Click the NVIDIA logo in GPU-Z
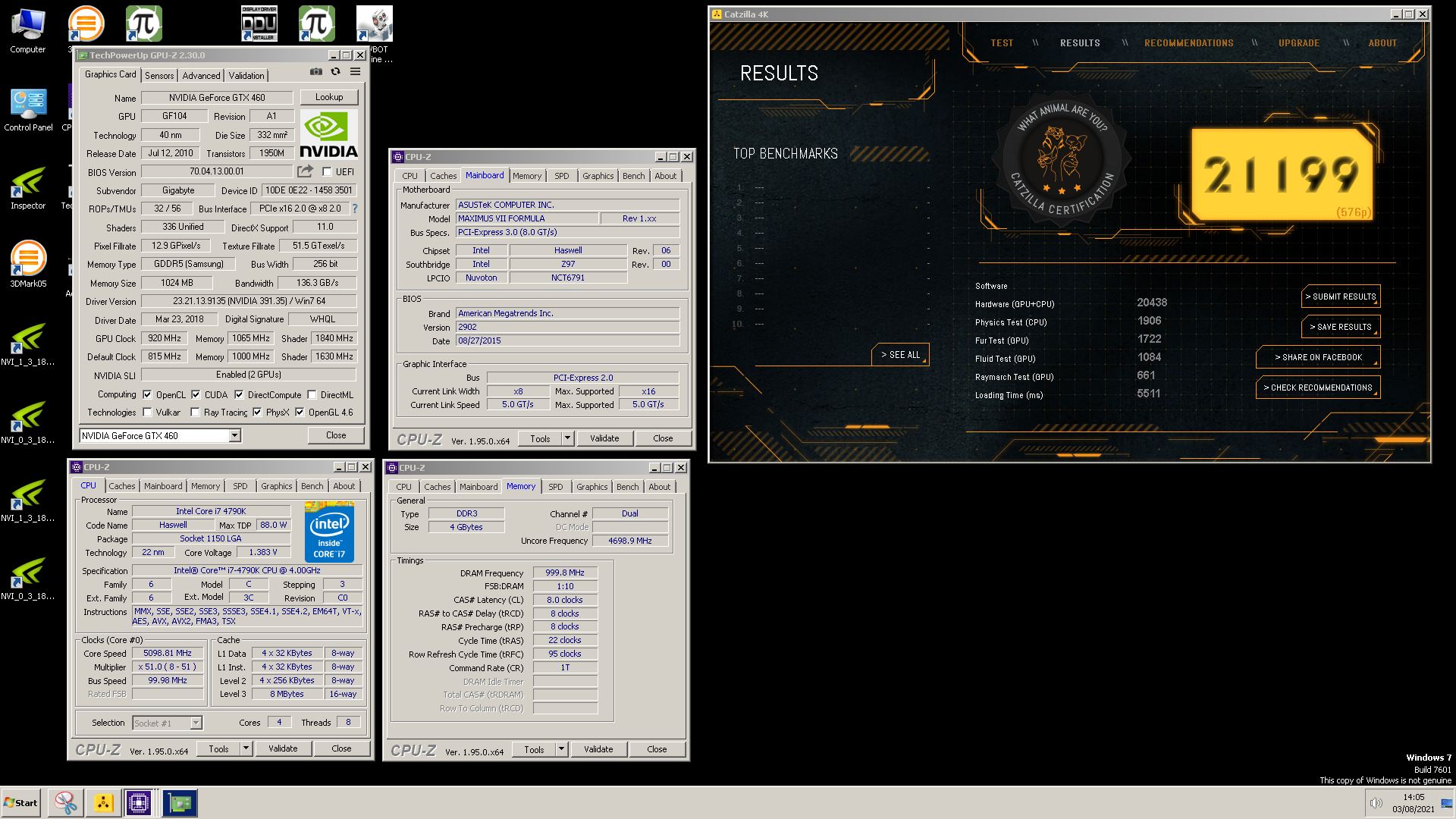This screenshot has width=1456, height=819. (328, 134)
